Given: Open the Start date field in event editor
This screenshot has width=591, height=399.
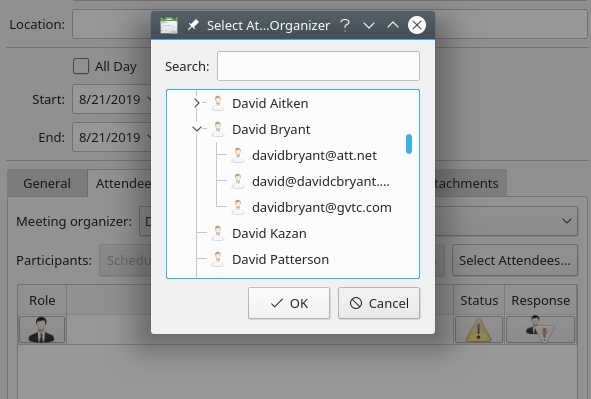Looking at the screenshot, I should (x=112, y=99).
